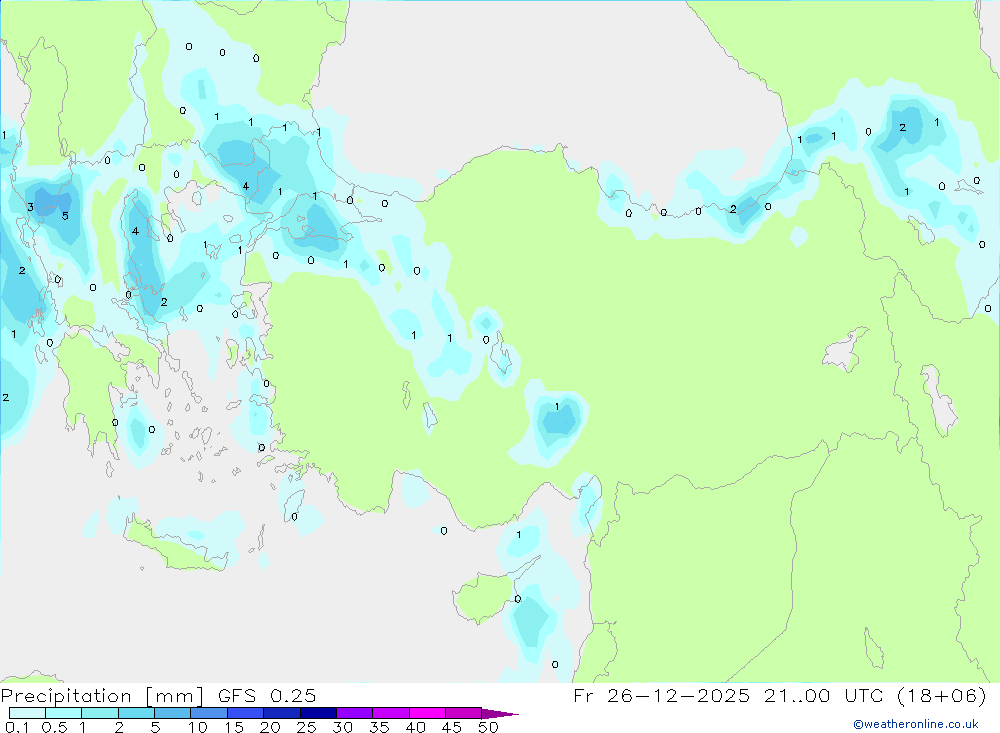Select the 0.5–1 mm legend color box
Screen dimensions: 1000x733
pos(64,713)
